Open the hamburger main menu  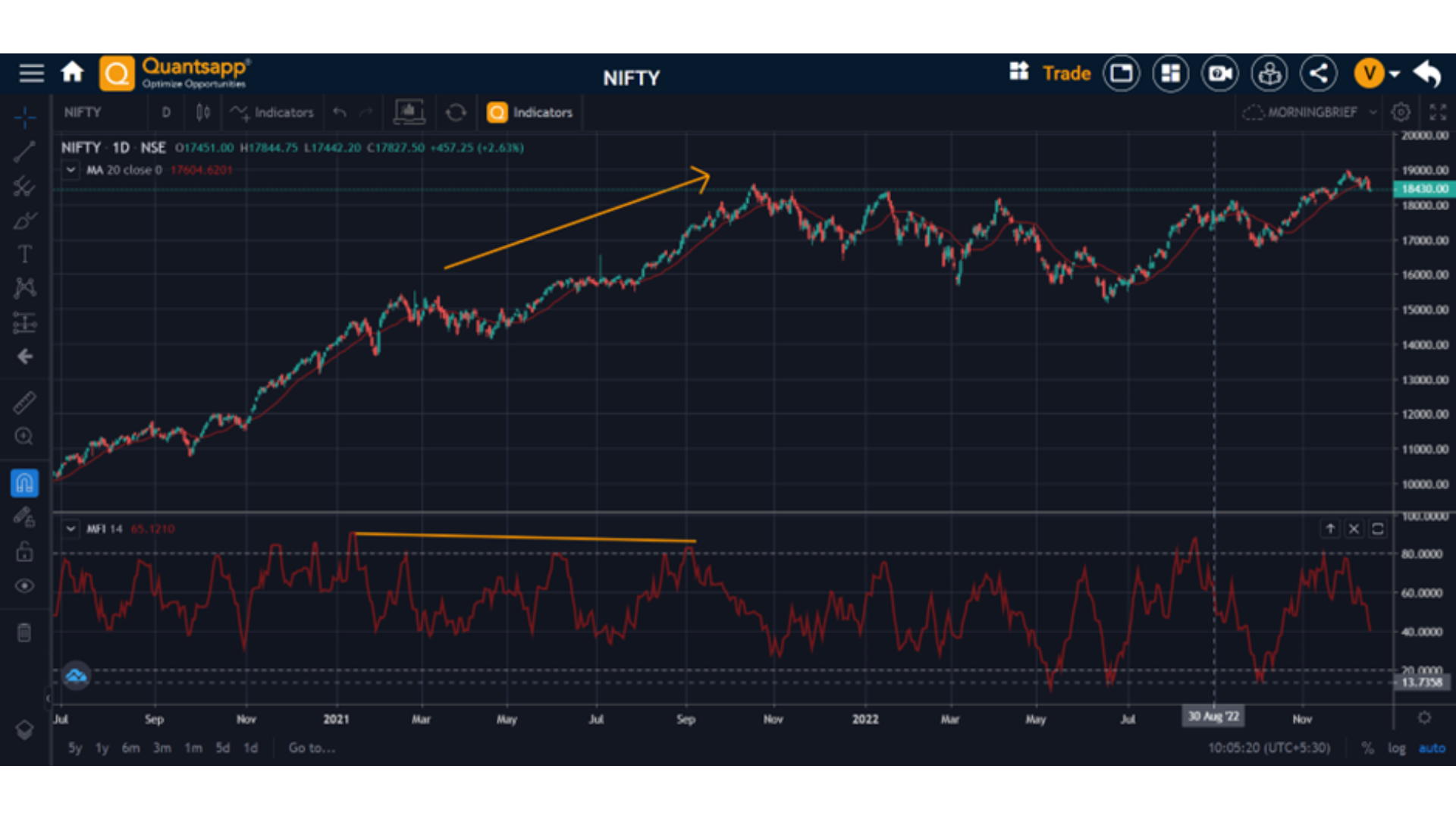[x=31, y=74]
